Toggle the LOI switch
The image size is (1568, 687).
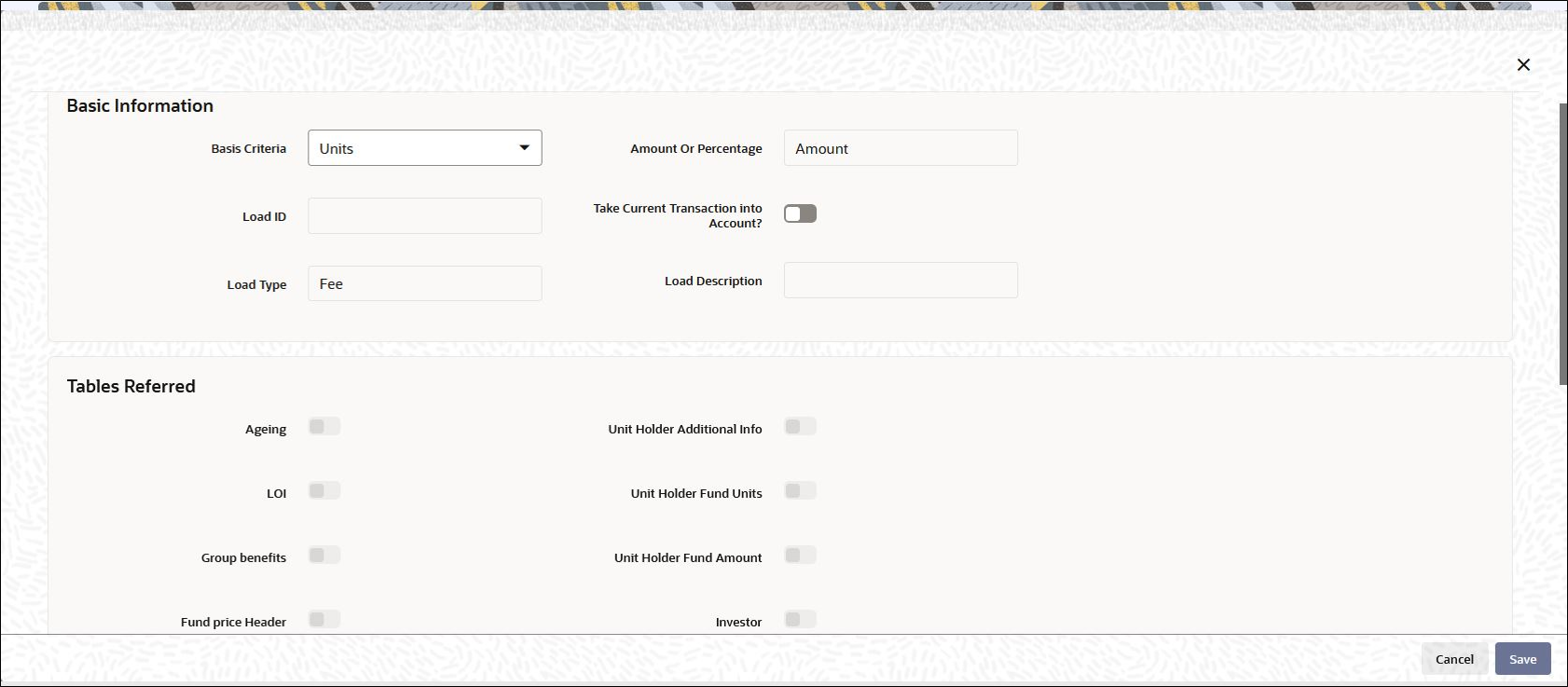[x=324, y=490]
